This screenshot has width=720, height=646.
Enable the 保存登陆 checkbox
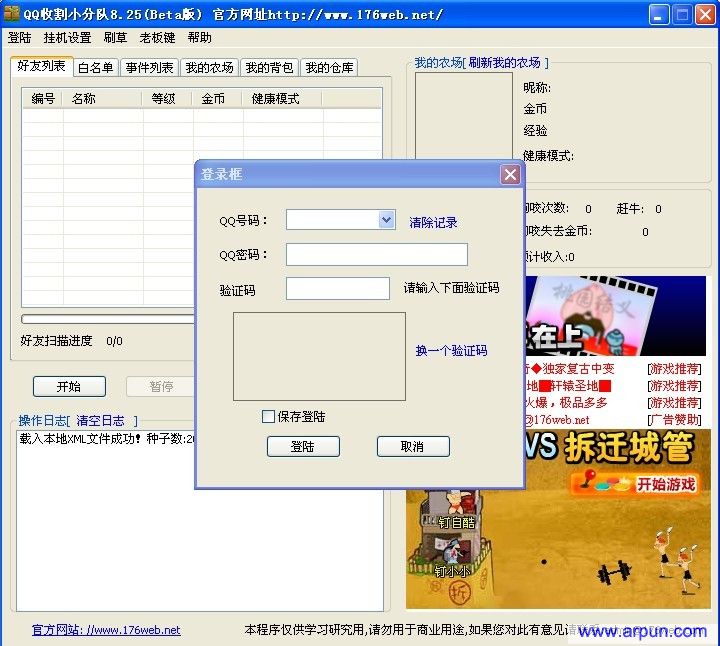click(x=268, y=416)
